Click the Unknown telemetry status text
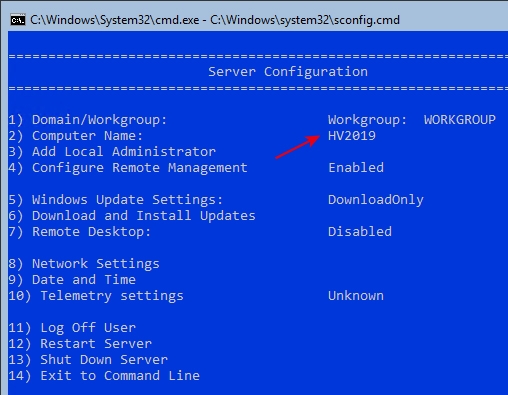Image resolution: width=508 pixels, height=395 pixels. [356, 296]
